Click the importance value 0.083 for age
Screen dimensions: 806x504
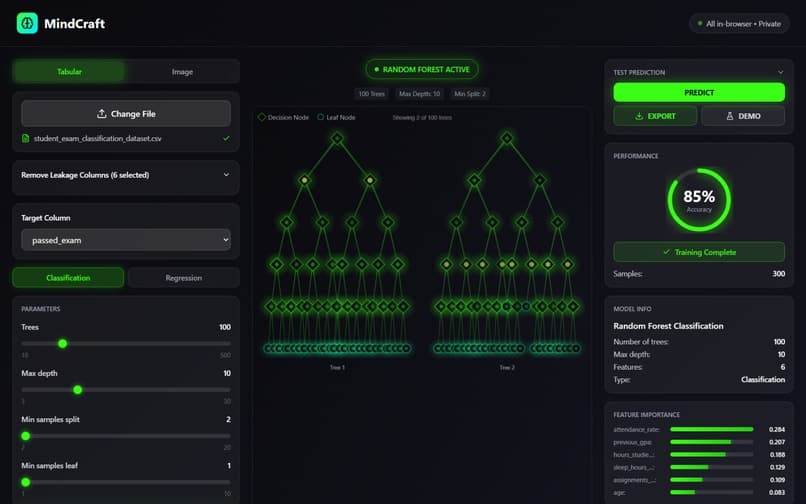777,492
